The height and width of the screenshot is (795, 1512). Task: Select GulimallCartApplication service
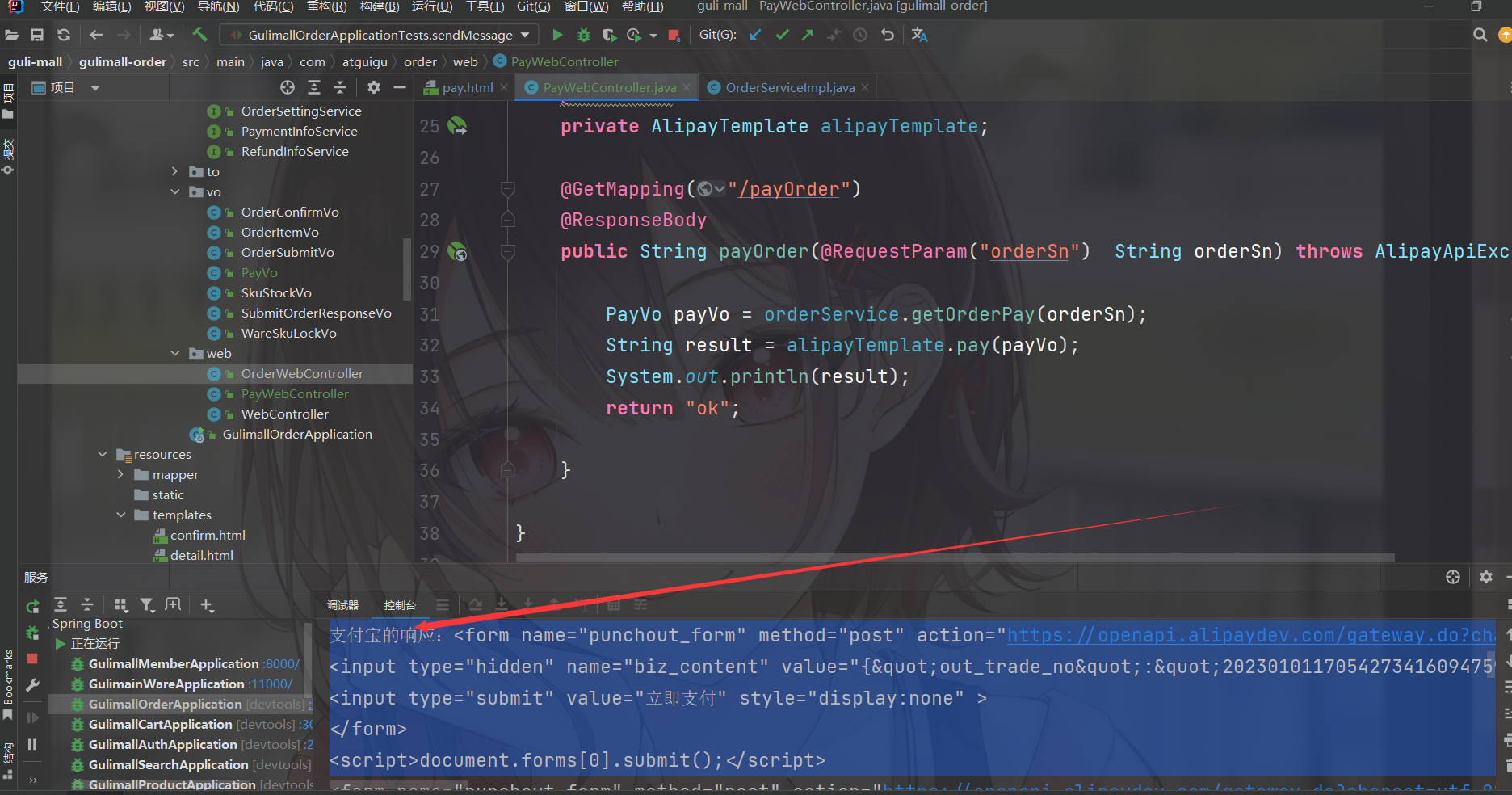(x=161, y=725)
